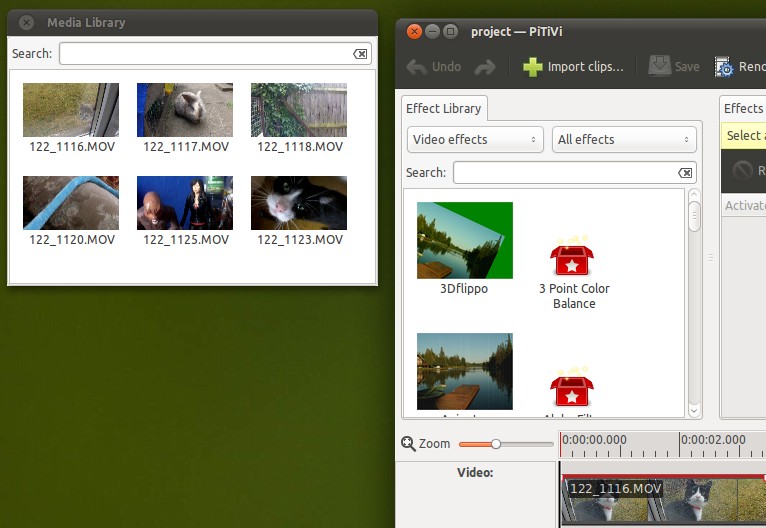Click the "122_1125.MOV" file name label
766x528 pixels.
[186, 239]
